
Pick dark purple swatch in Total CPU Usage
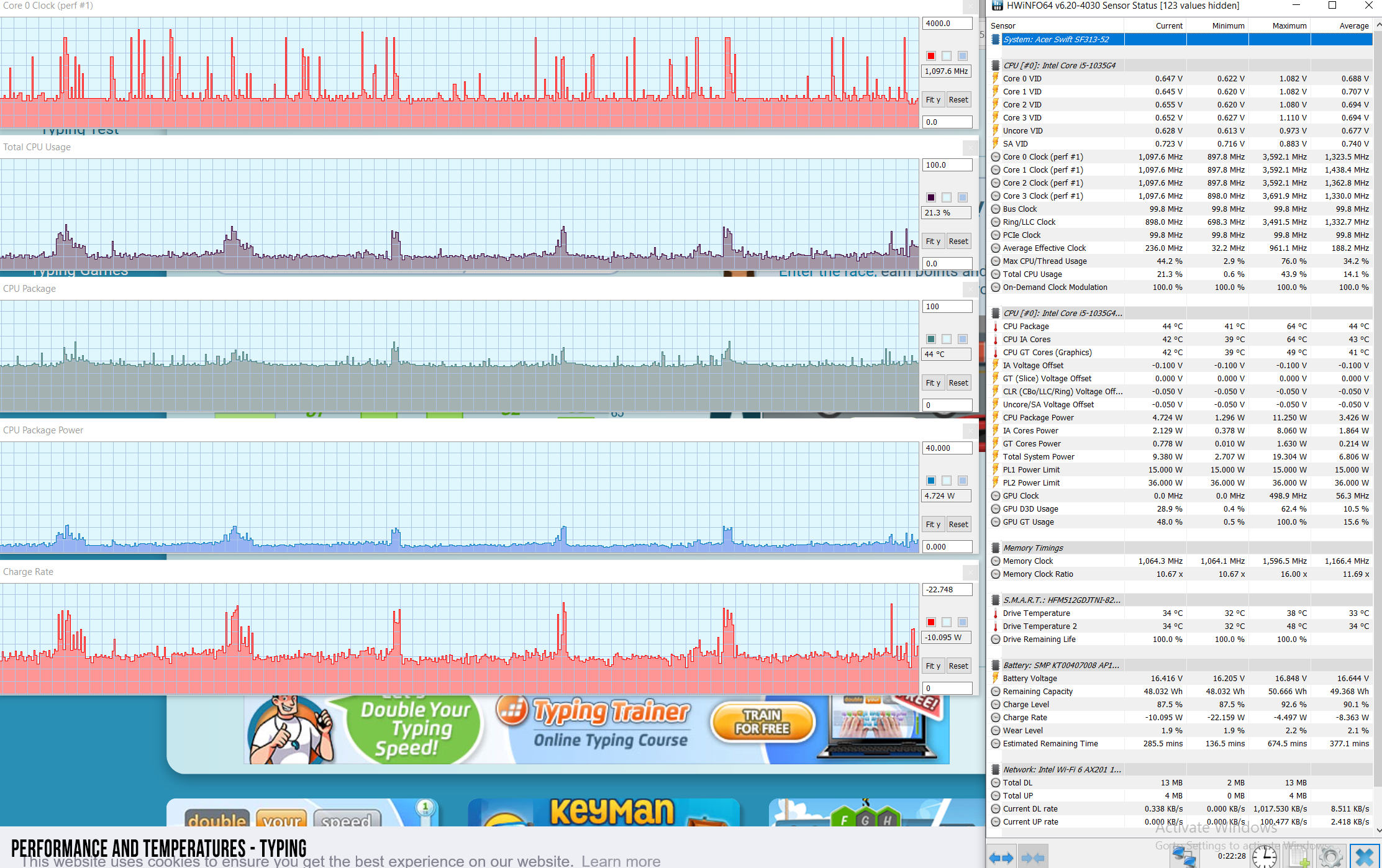[931, 197]
